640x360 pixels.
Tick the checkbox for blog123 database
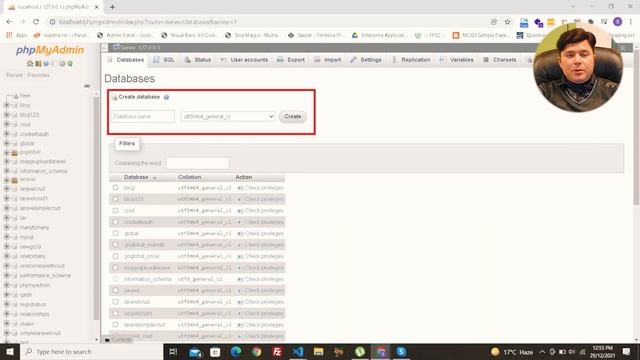pos(116,199)
